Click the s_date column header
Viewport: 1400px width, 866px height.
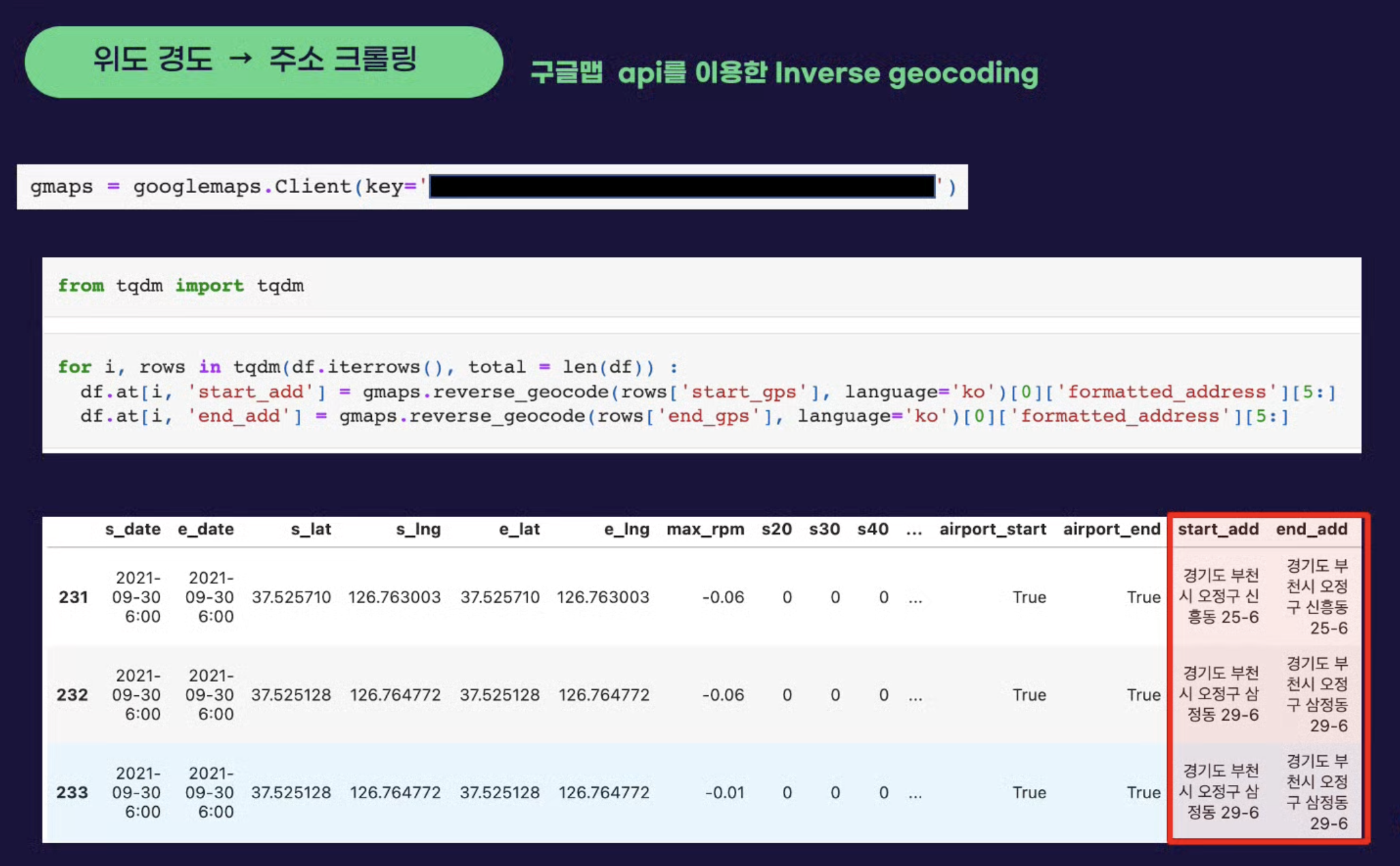click(x=132, y=530)
